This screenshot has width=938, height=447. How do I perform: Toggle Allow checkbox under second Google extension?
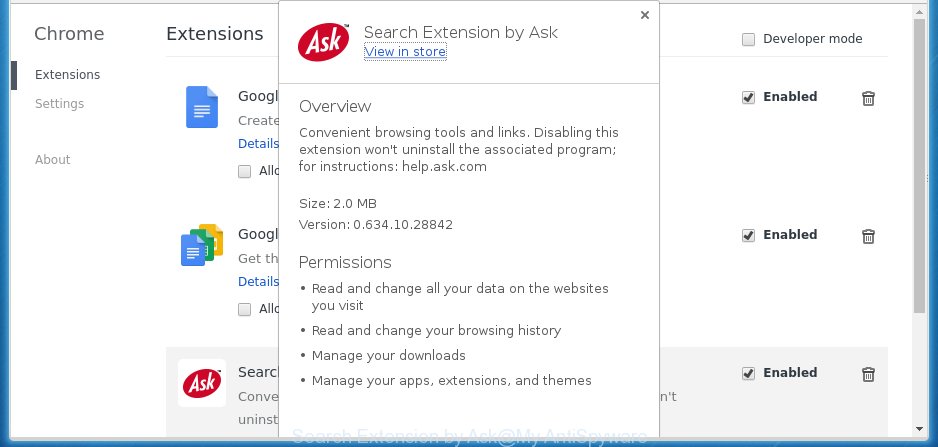coord(244,309)
